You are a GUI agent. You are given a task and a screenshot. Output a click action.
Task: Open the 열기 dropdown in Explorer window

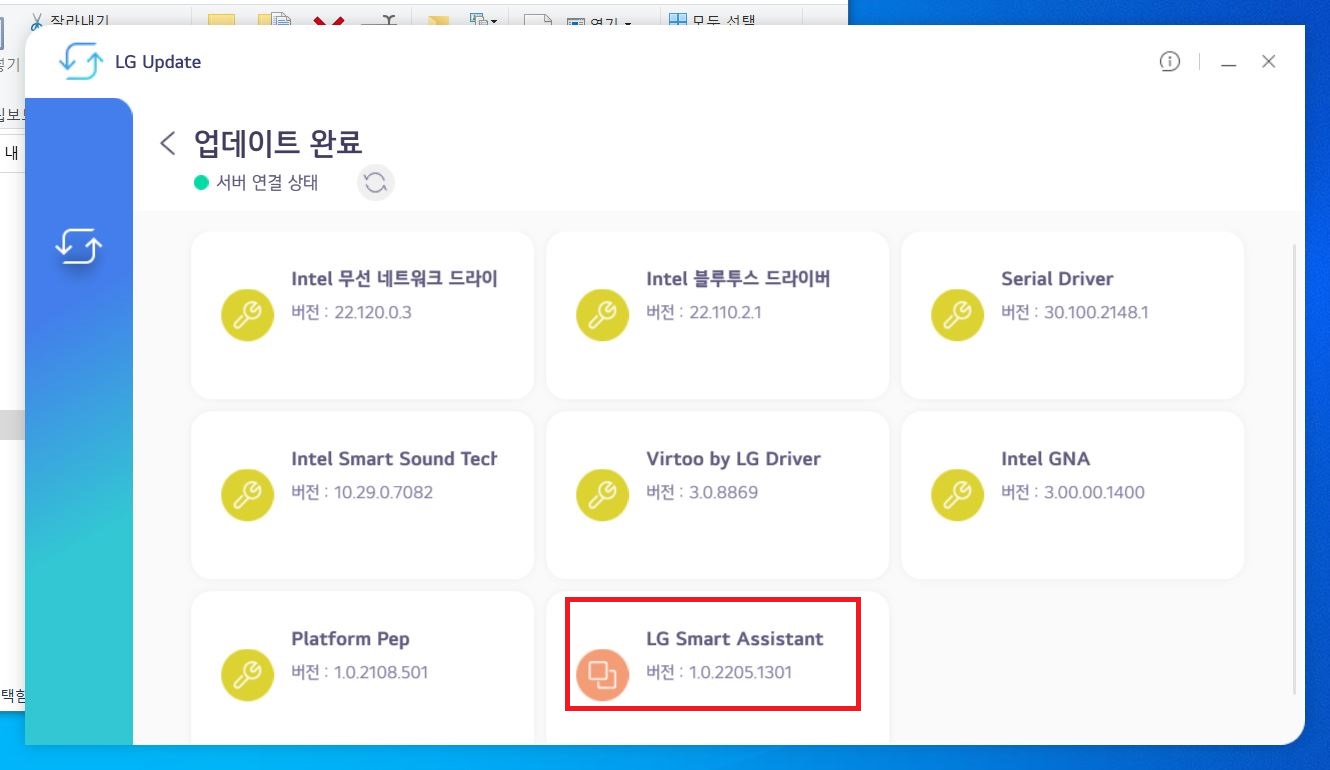tap(600, 21)
